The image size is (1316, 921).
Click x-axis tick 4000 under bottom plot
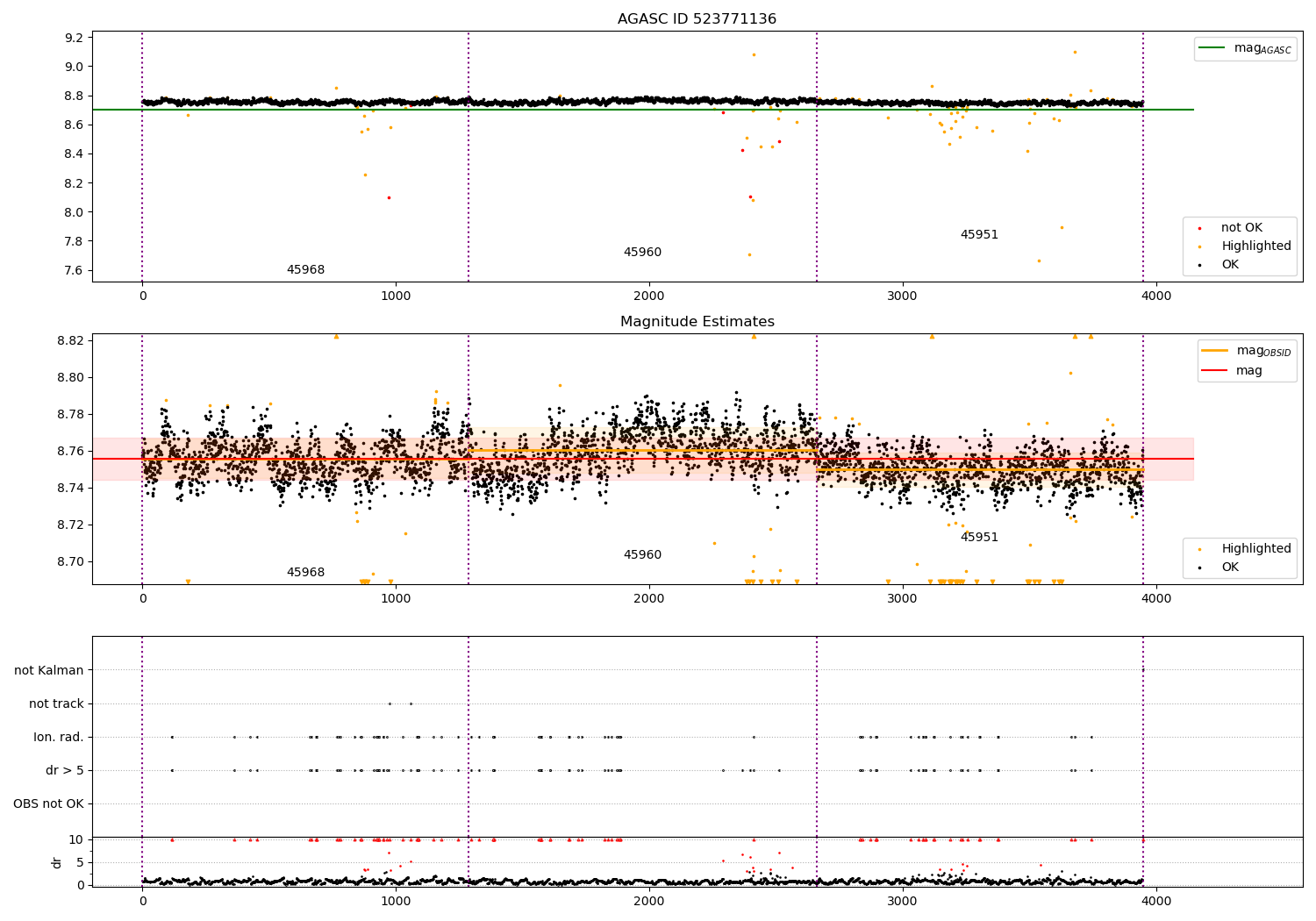(1156, 901)
